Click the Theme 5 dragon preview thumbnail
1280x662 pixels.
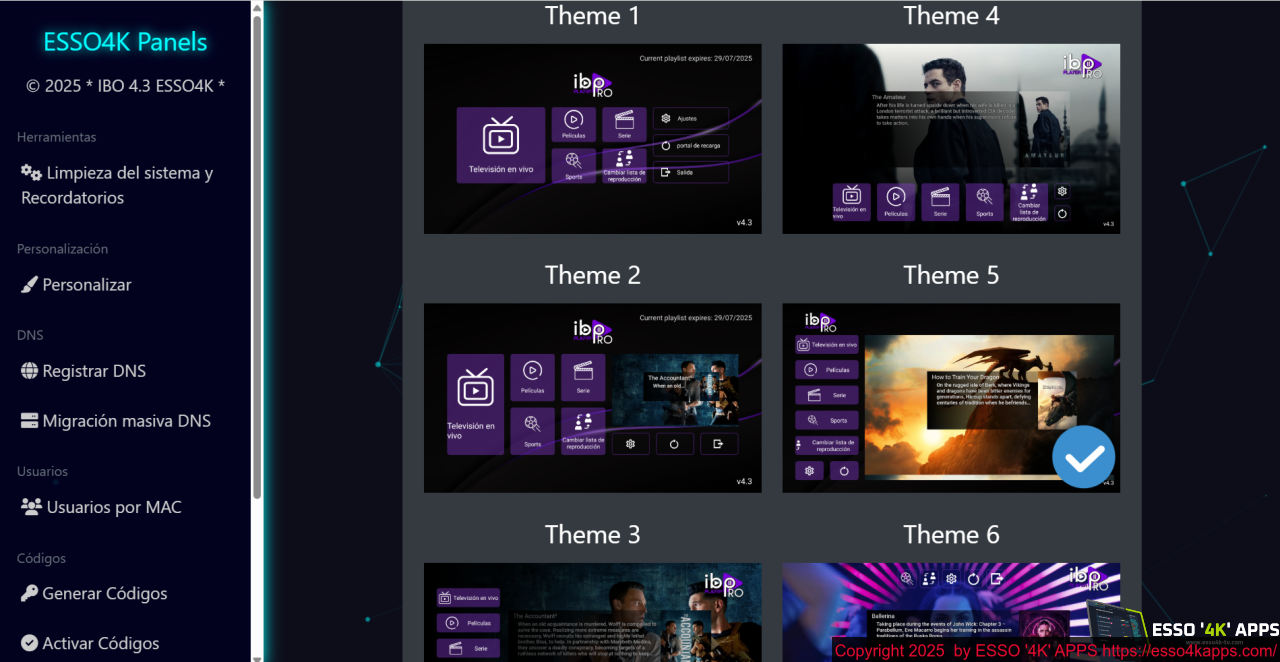pos(951,398)
